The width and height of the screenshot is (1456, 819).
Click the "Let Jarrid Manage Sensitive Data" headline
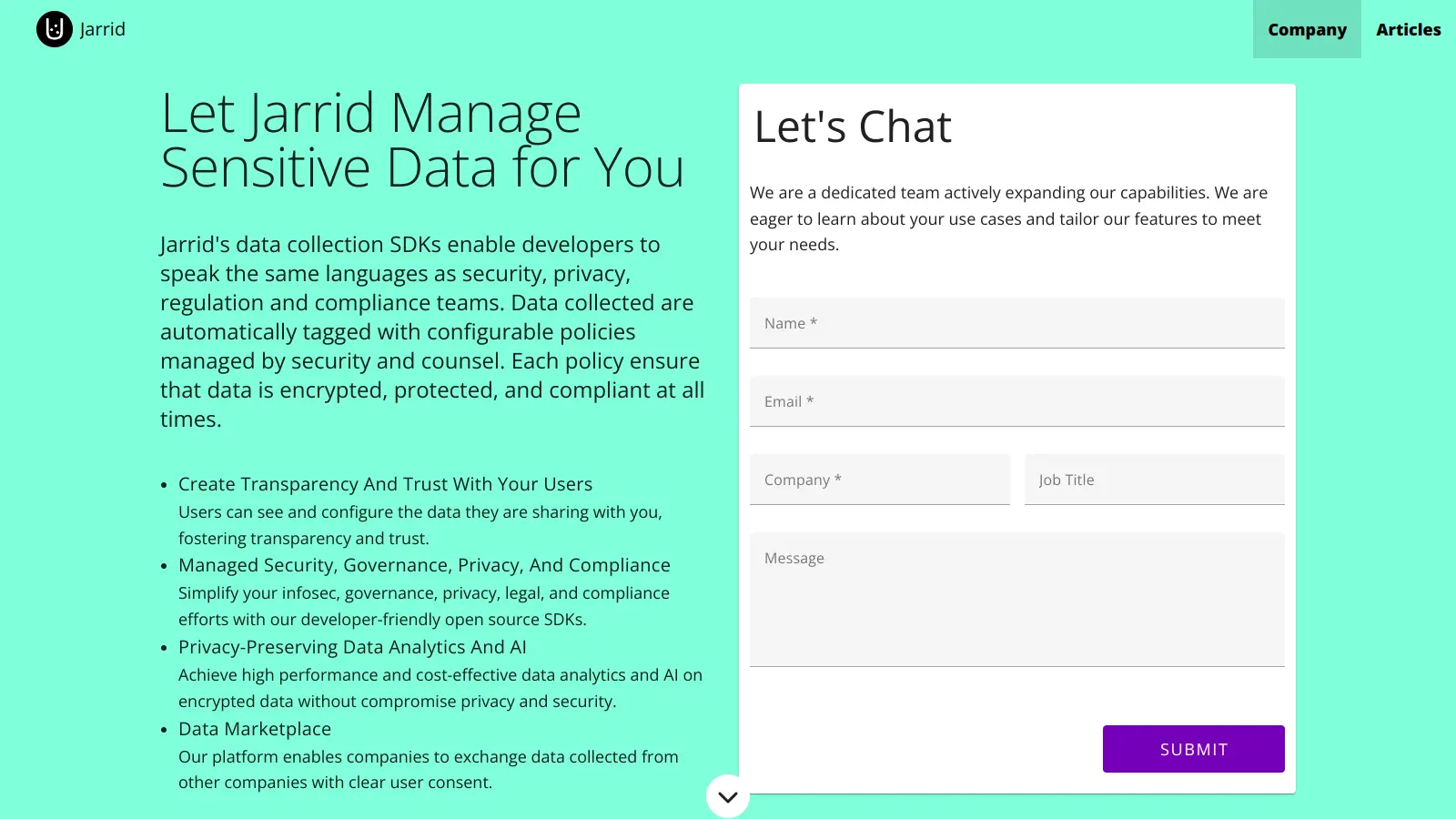(422, 140)
